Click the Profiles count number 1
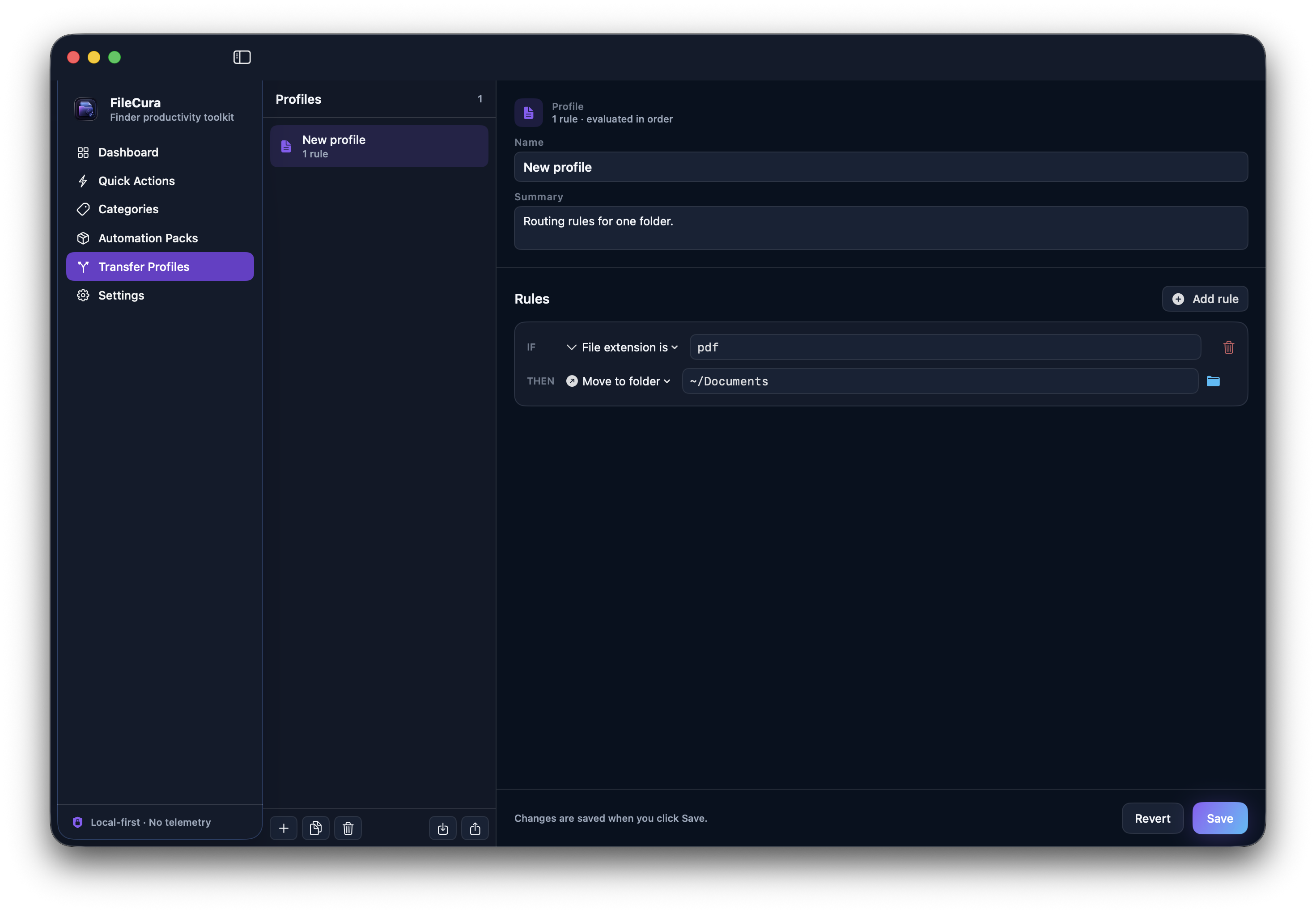Screen dimensions: 1316x913 click(x=480, y=99)
